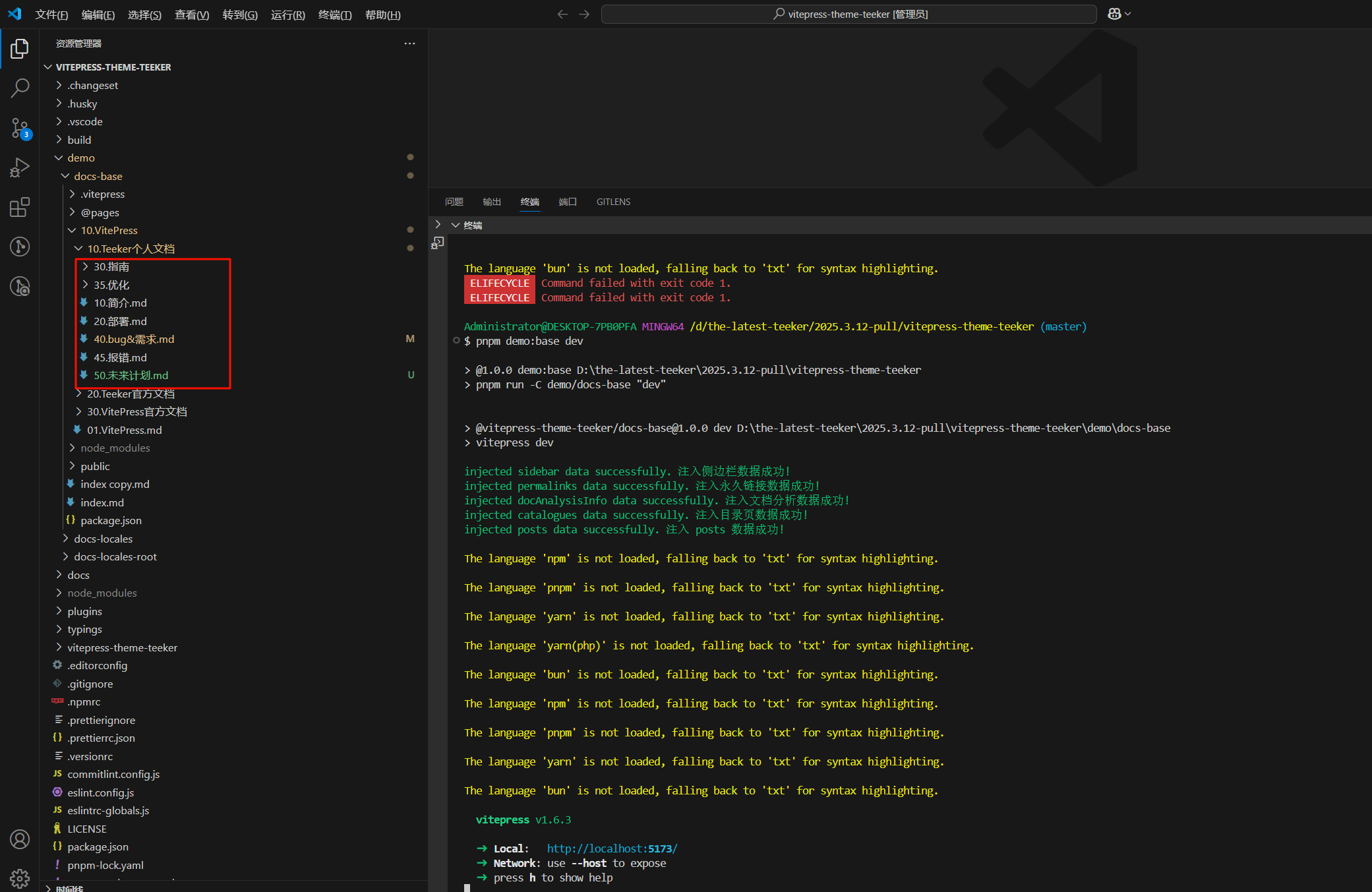Open the Copilot icon in title bar
1372x892 pixels.
[1114, 14]
